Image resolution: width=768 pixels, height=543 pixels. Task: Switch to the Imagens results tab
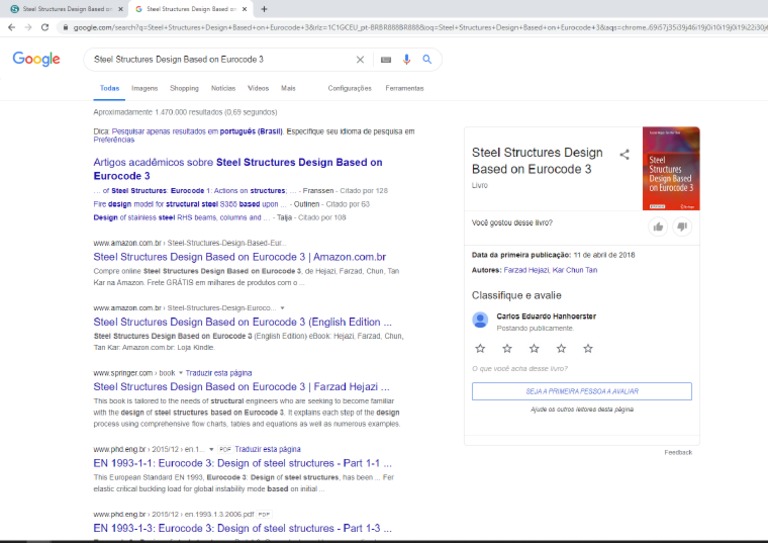coord(144,88)
